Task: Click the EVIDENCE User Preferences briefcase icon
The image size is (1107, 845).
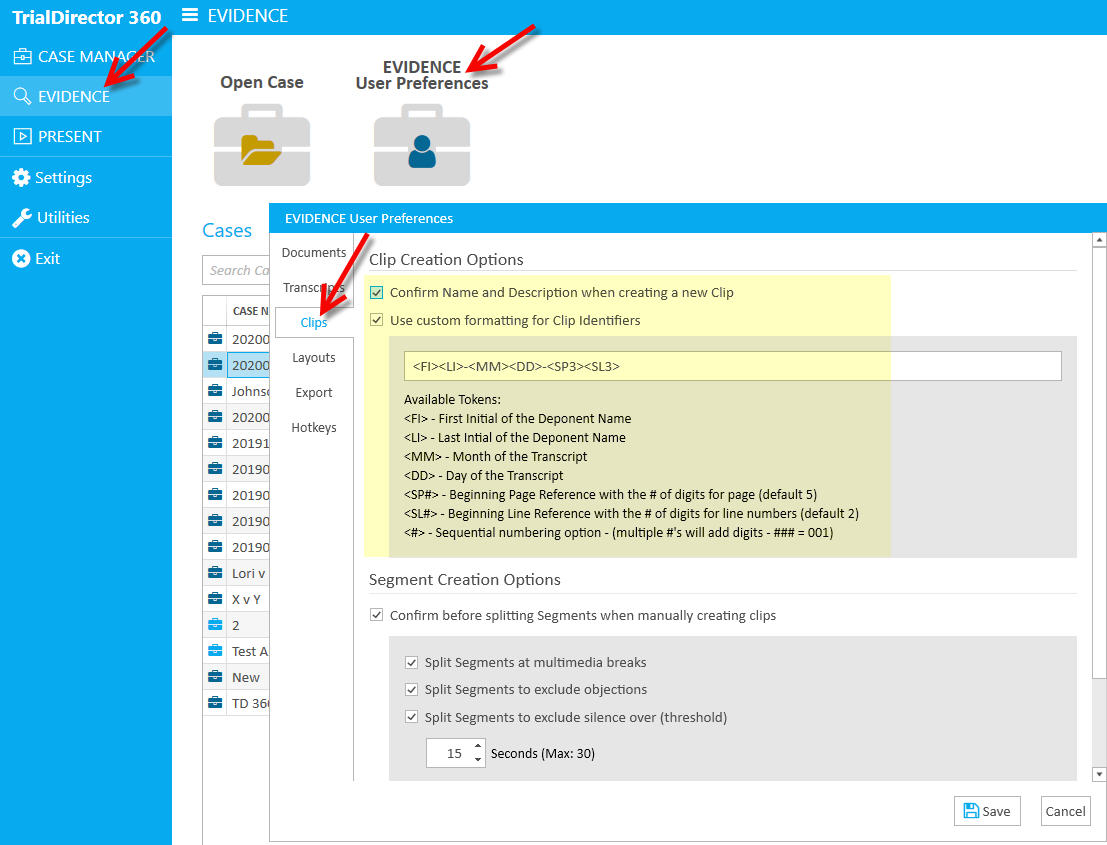Action: pos(421,145)
